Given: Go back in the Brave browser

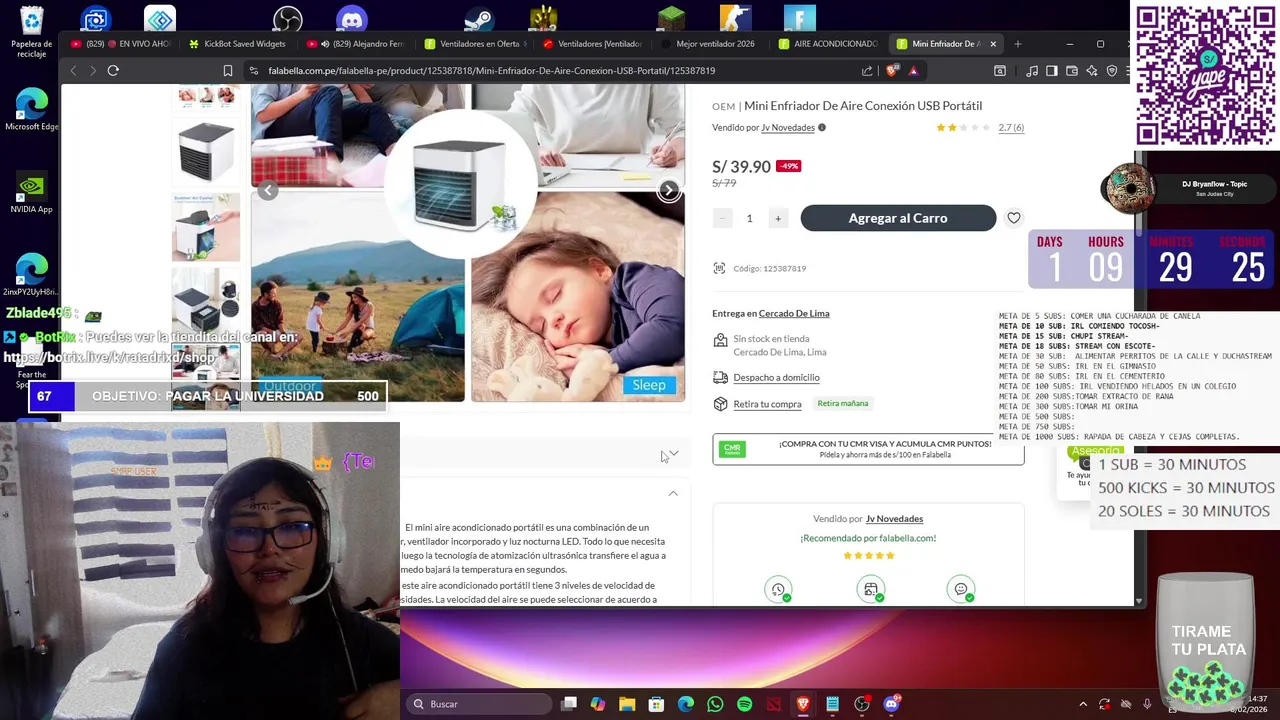Looking at the screenshot, I should [73, 71].
